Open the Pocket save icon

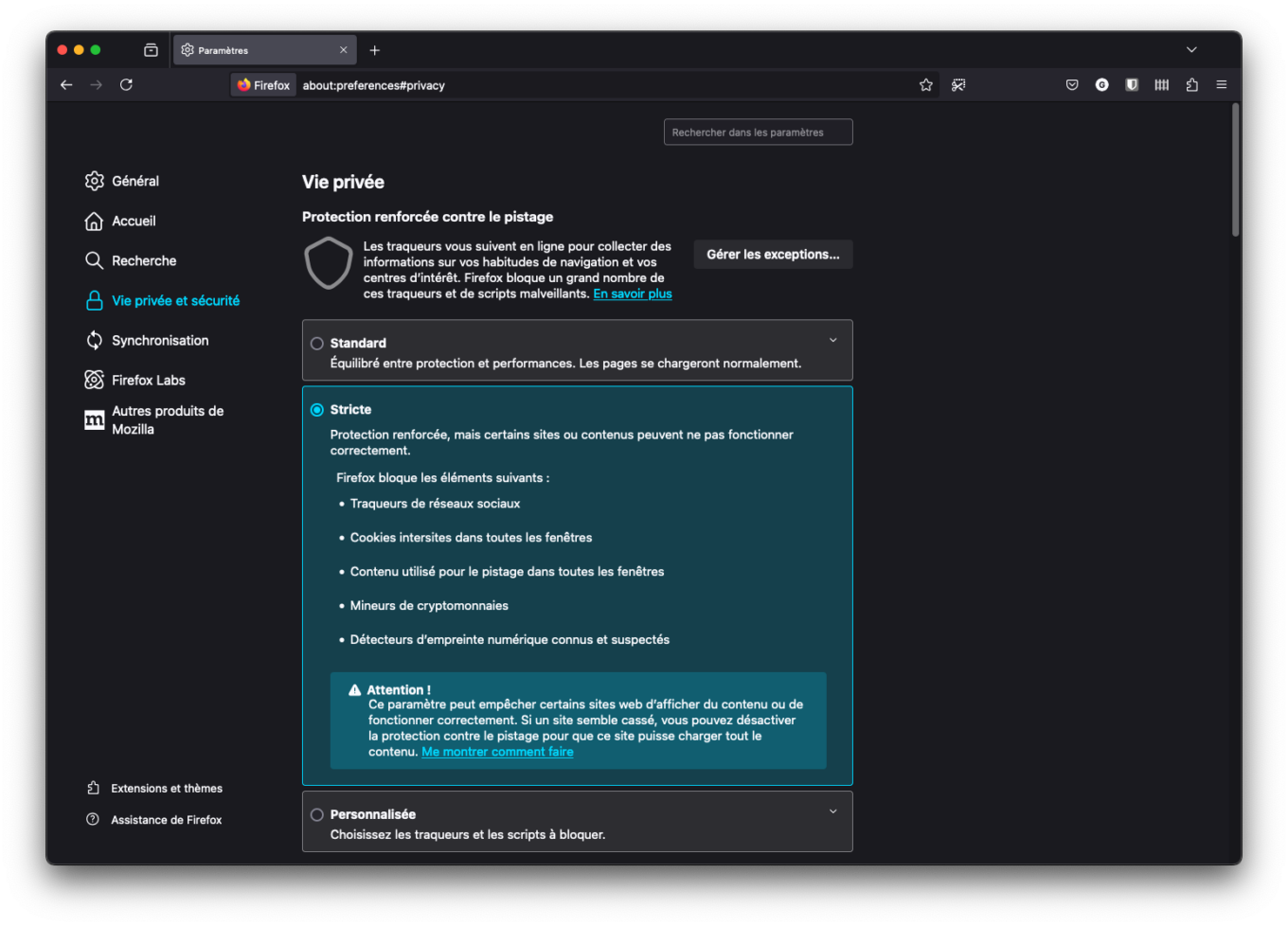[1072, 85]
